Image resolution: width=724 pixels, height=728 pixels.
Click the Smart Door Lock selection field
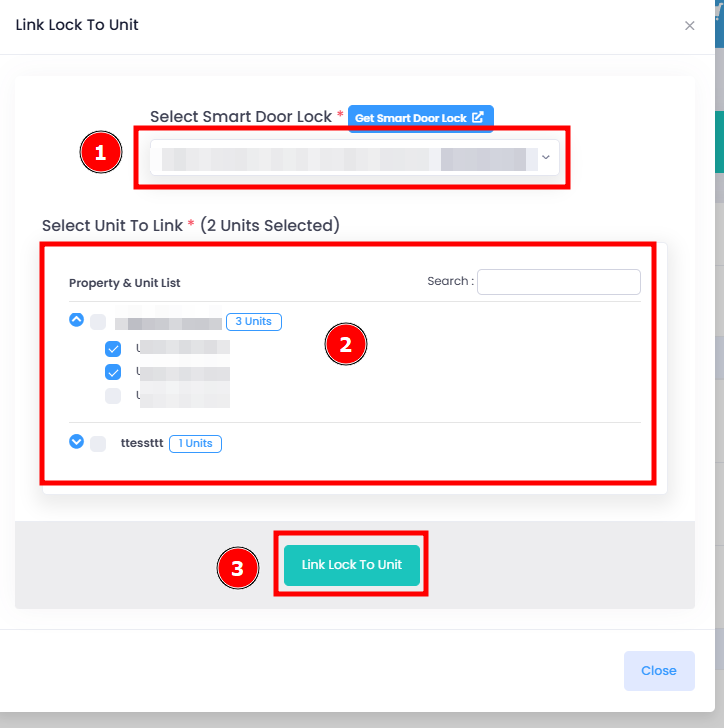tap(355, 157)
